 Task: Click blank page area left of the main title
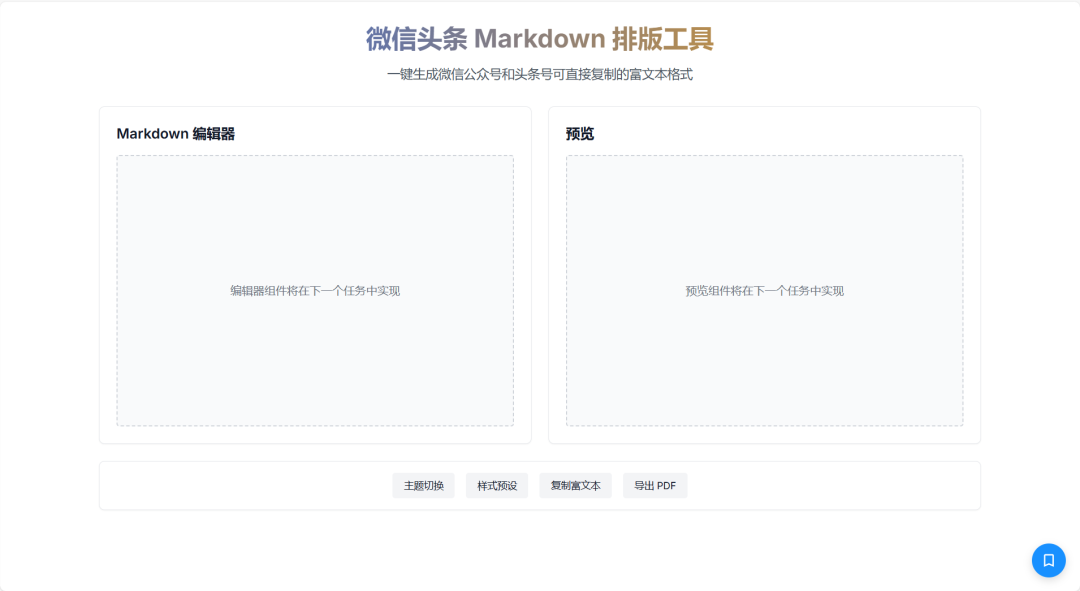[x=200, y=40]
